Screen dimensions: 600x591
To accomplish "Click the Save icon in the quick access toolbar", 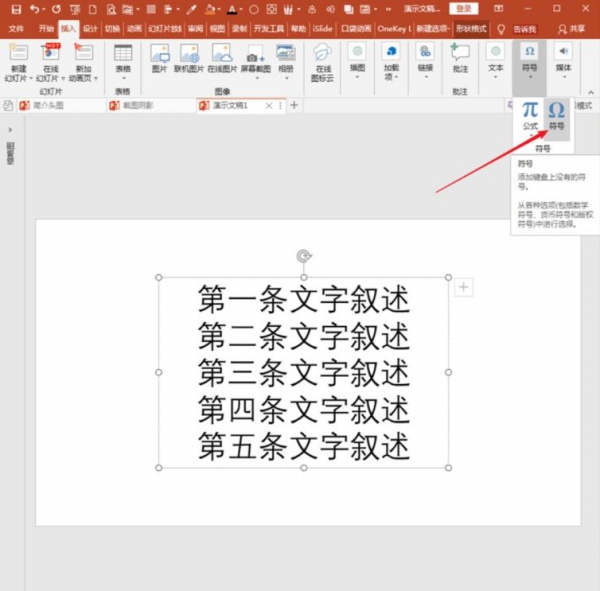I will [16, 9].
